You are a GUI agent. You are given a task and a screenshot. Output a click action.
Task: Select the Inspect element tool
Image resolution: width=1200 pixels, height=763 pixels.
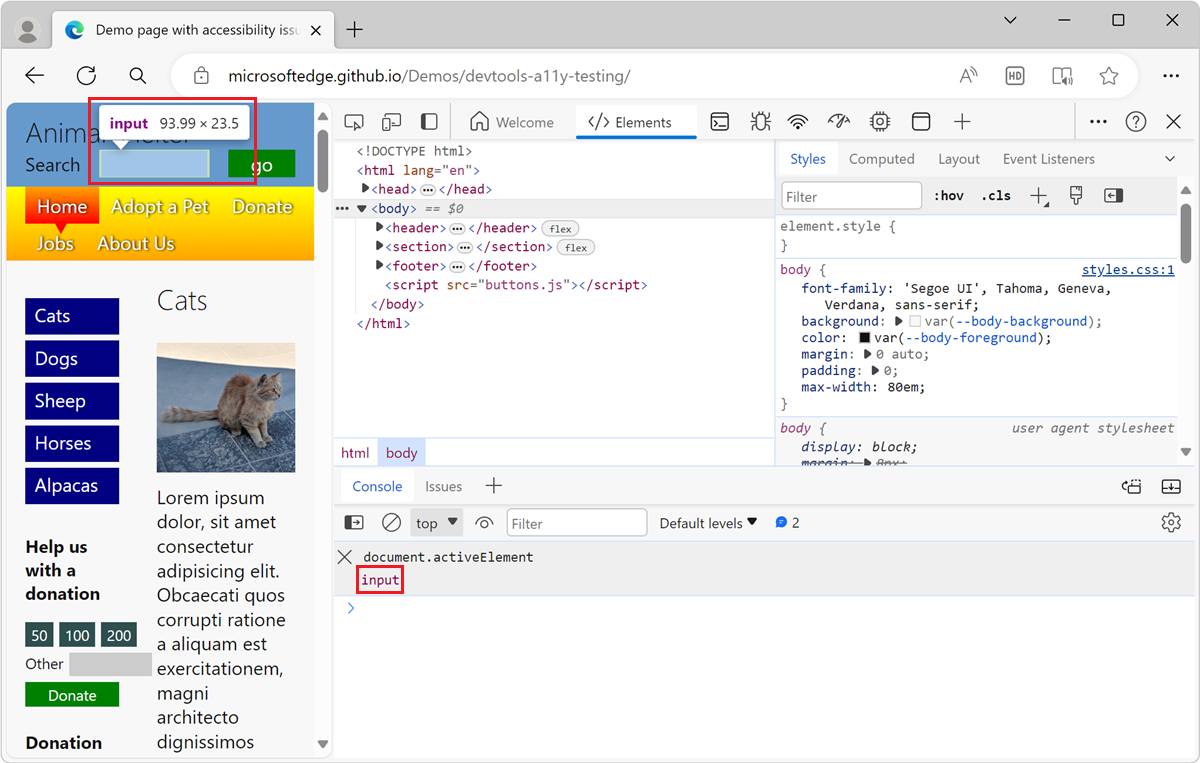pos(353,121)
